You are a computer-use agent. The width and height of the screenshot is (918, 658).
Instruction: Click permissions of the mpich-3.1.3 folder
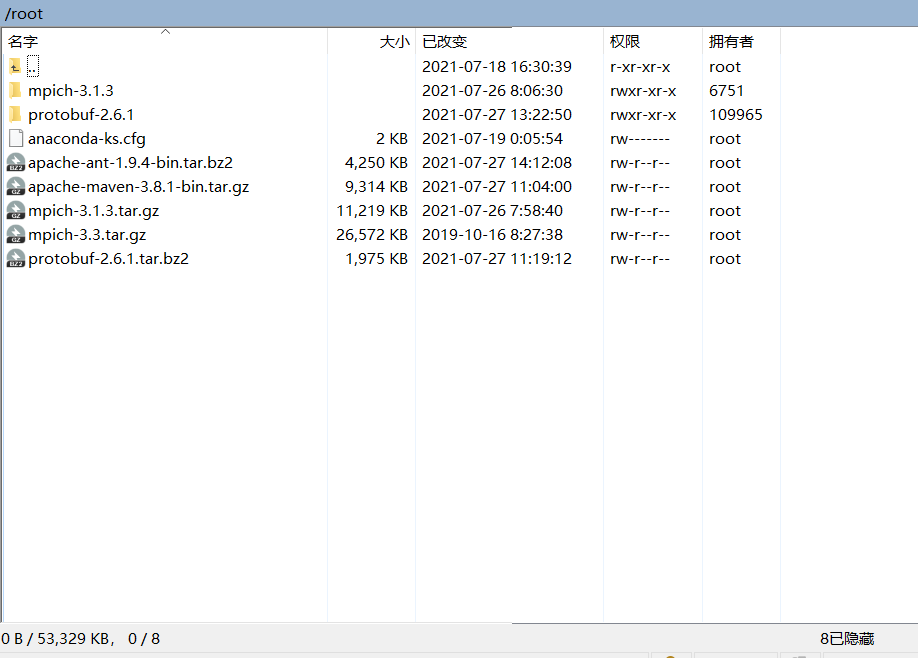643,91
